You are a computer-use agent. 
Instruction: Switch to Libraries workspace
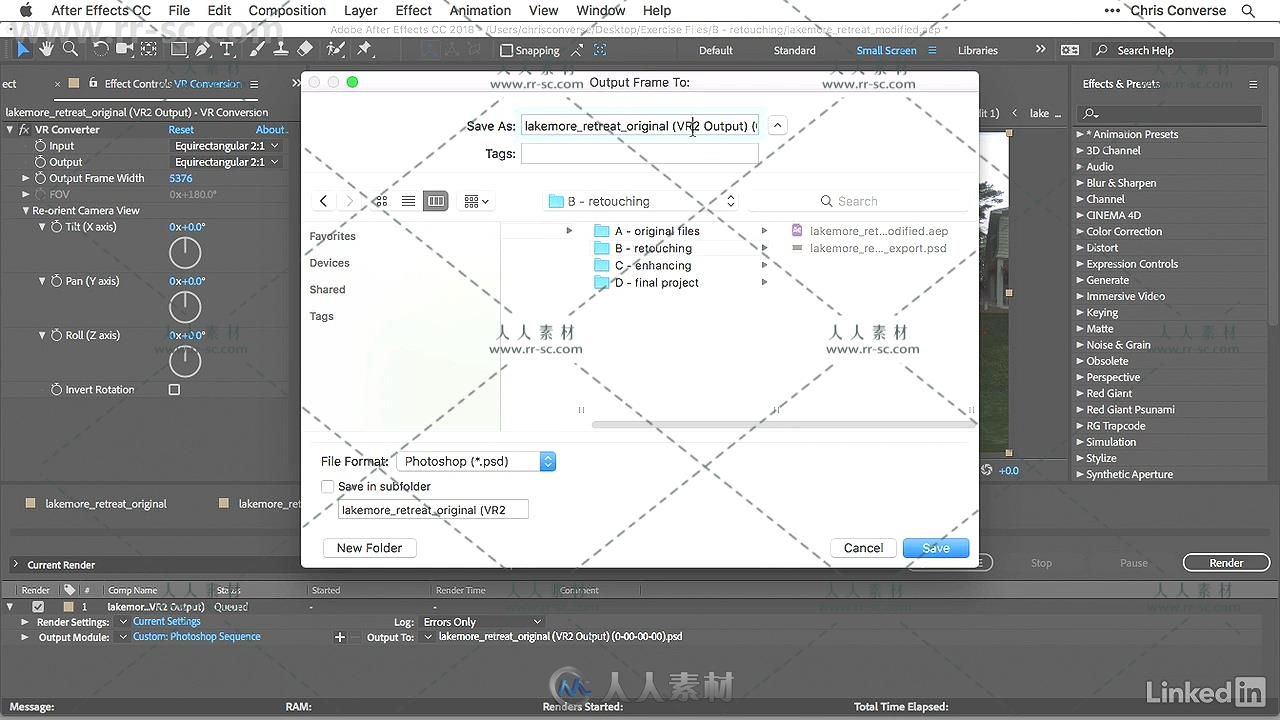pos(978,50)
